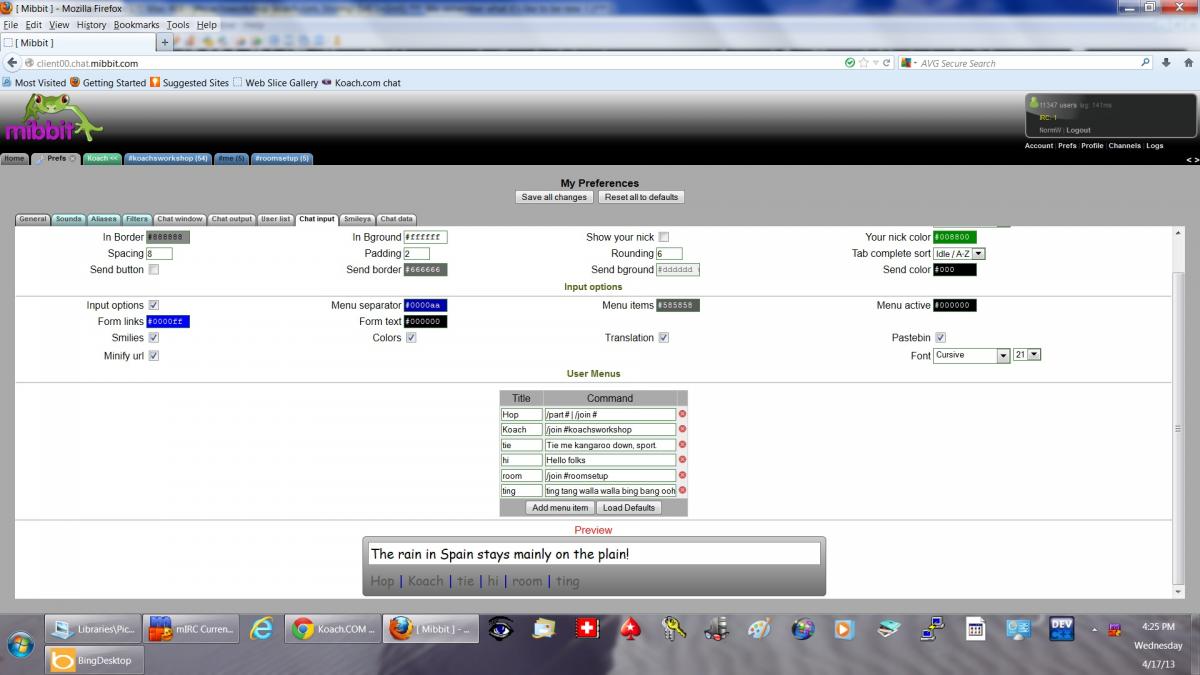The width and height of the screenshot is (1200, 675).
Task: Go back with Firefox back arrow
Action: (x=13, y=63)
